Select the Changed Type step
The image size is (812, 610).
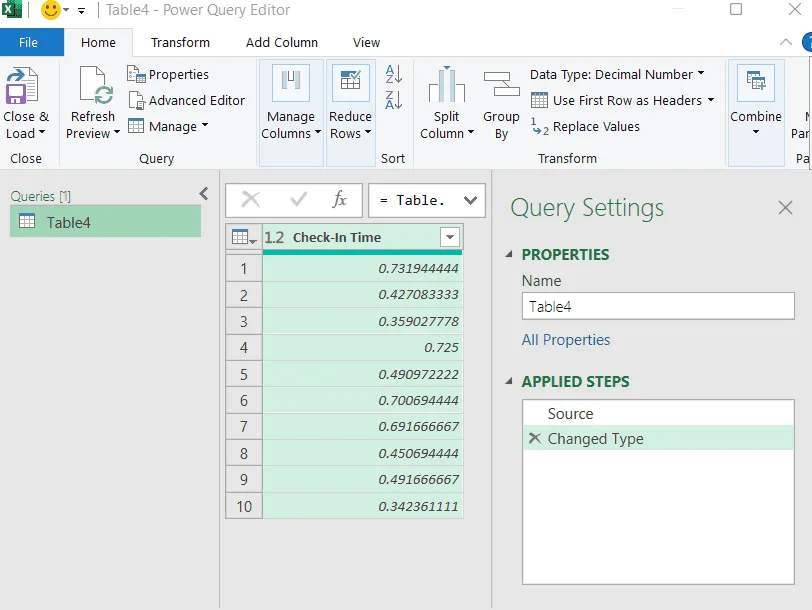click(x=658, y=439)
